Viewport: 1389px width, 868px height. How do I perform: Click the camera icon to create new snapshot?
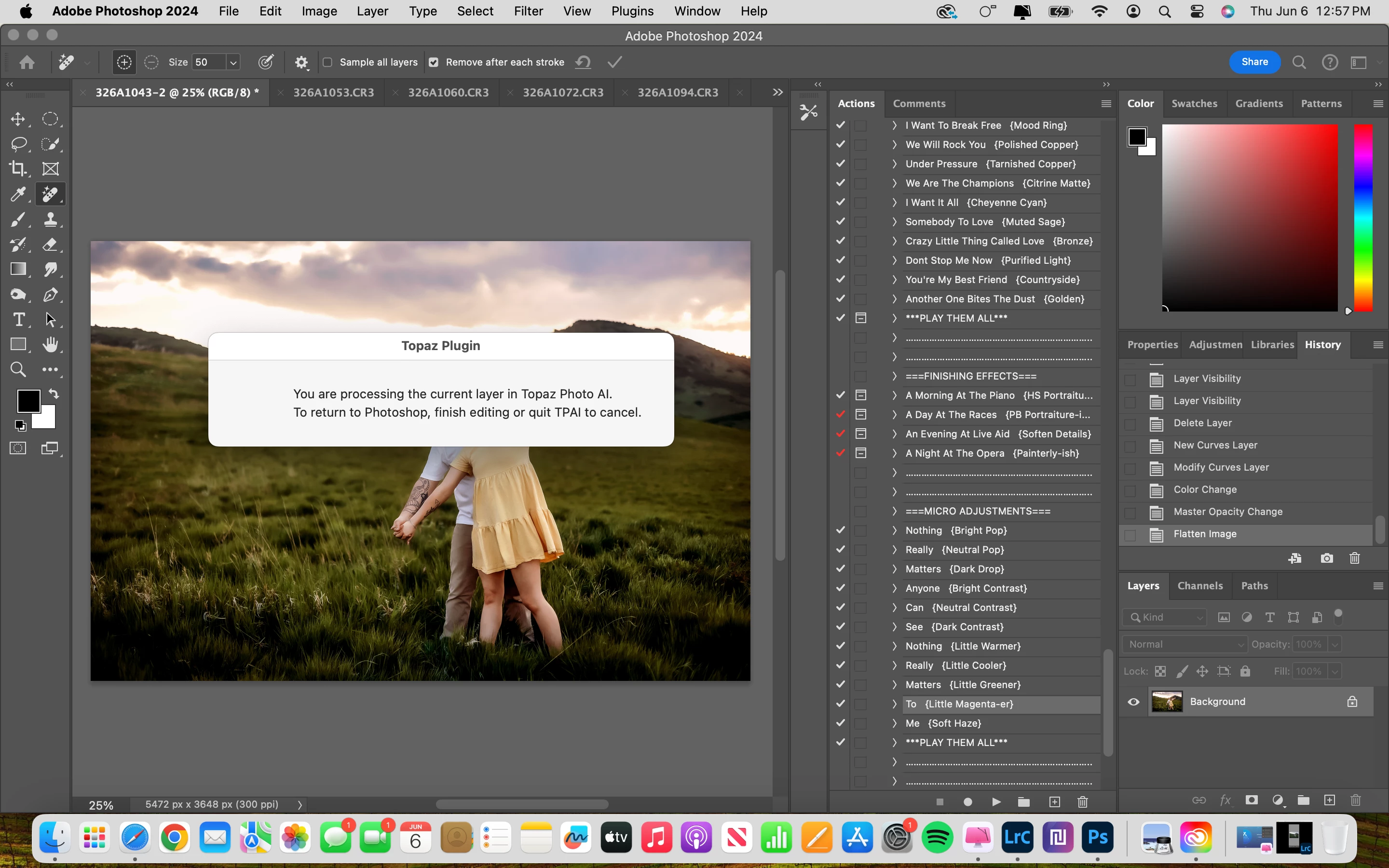1326,558
